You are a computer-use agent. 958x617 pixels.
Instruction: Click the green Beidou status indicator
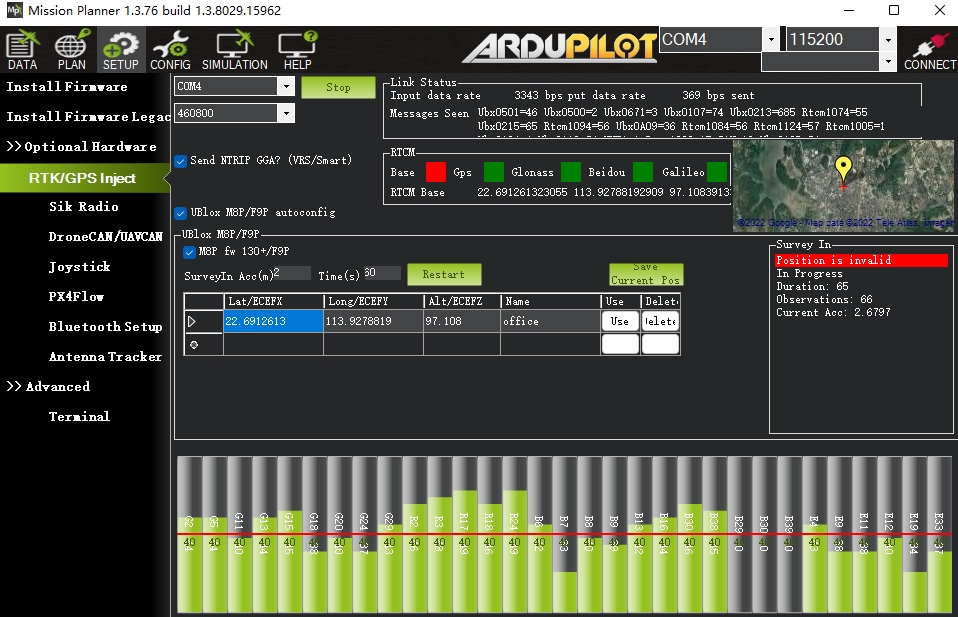click(x=643, y=172)
